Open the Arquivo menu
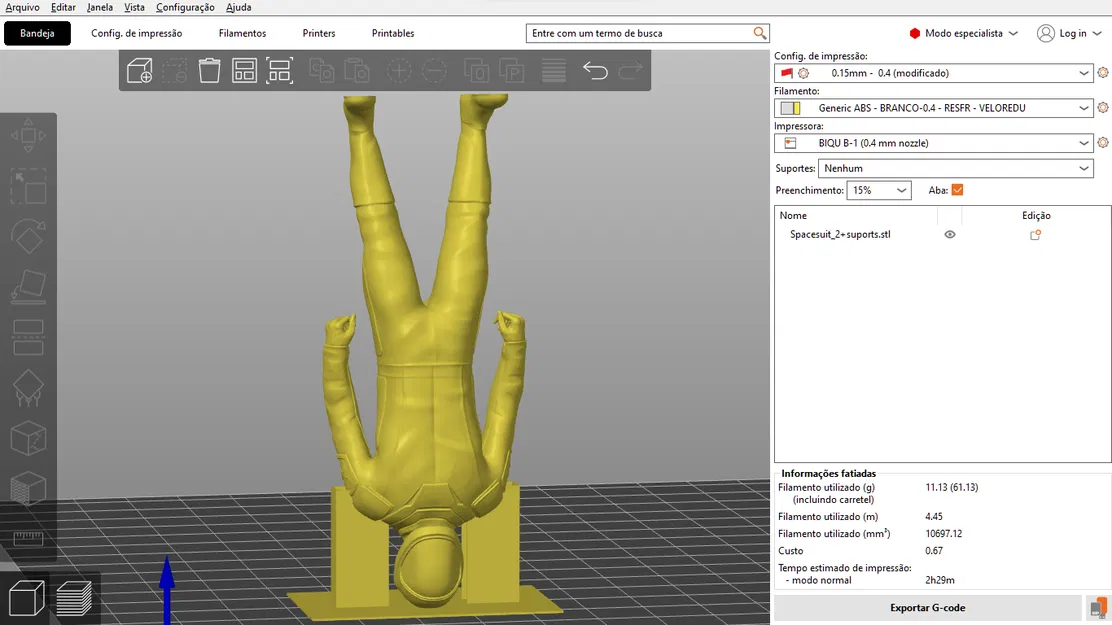Image resolution: width=1112 pixels, height=625 pixels. click(23, 7)
